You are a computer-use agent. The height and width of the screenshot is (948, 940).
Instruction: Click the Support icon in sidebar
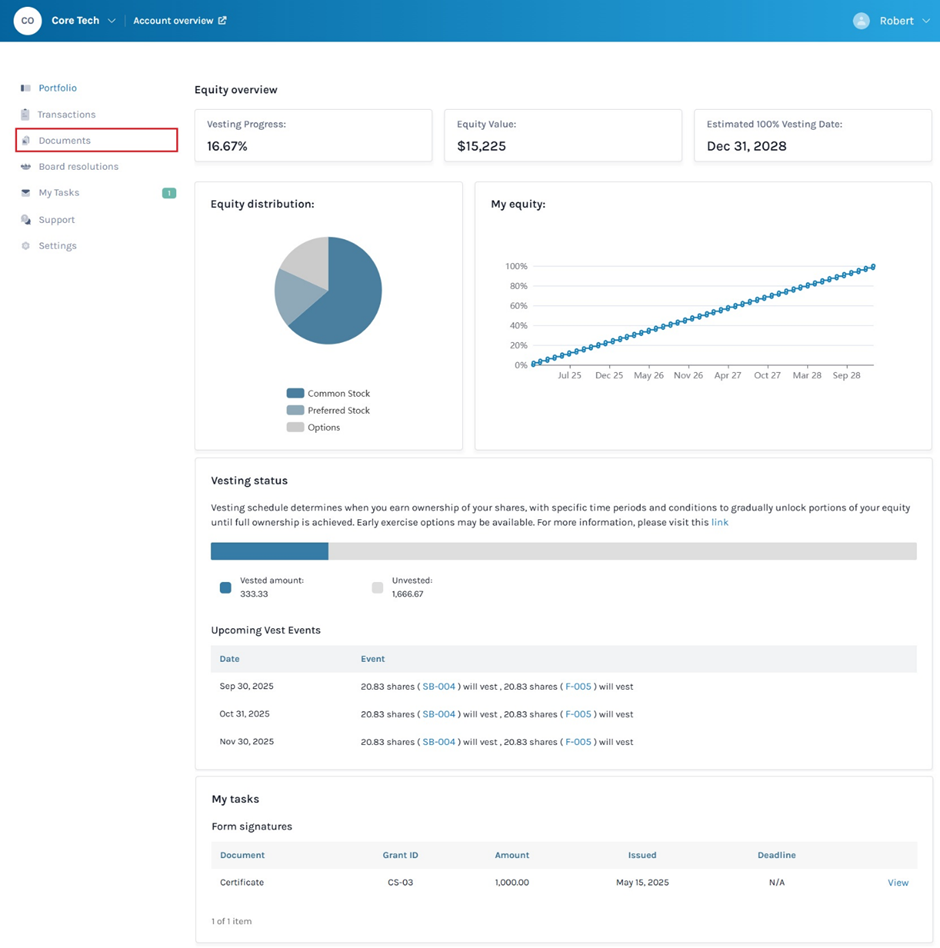pyautogui.click(x=26, y=220)
